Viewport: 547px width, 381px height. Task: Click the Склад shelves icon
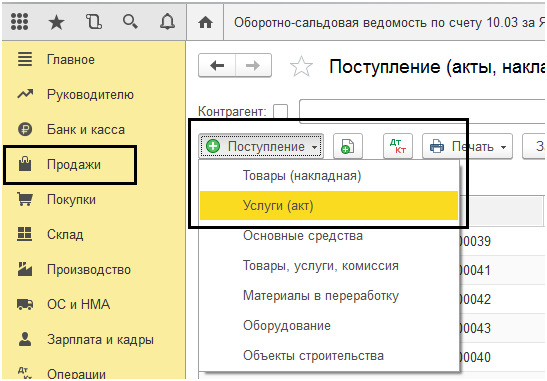(x=24, y=234)
